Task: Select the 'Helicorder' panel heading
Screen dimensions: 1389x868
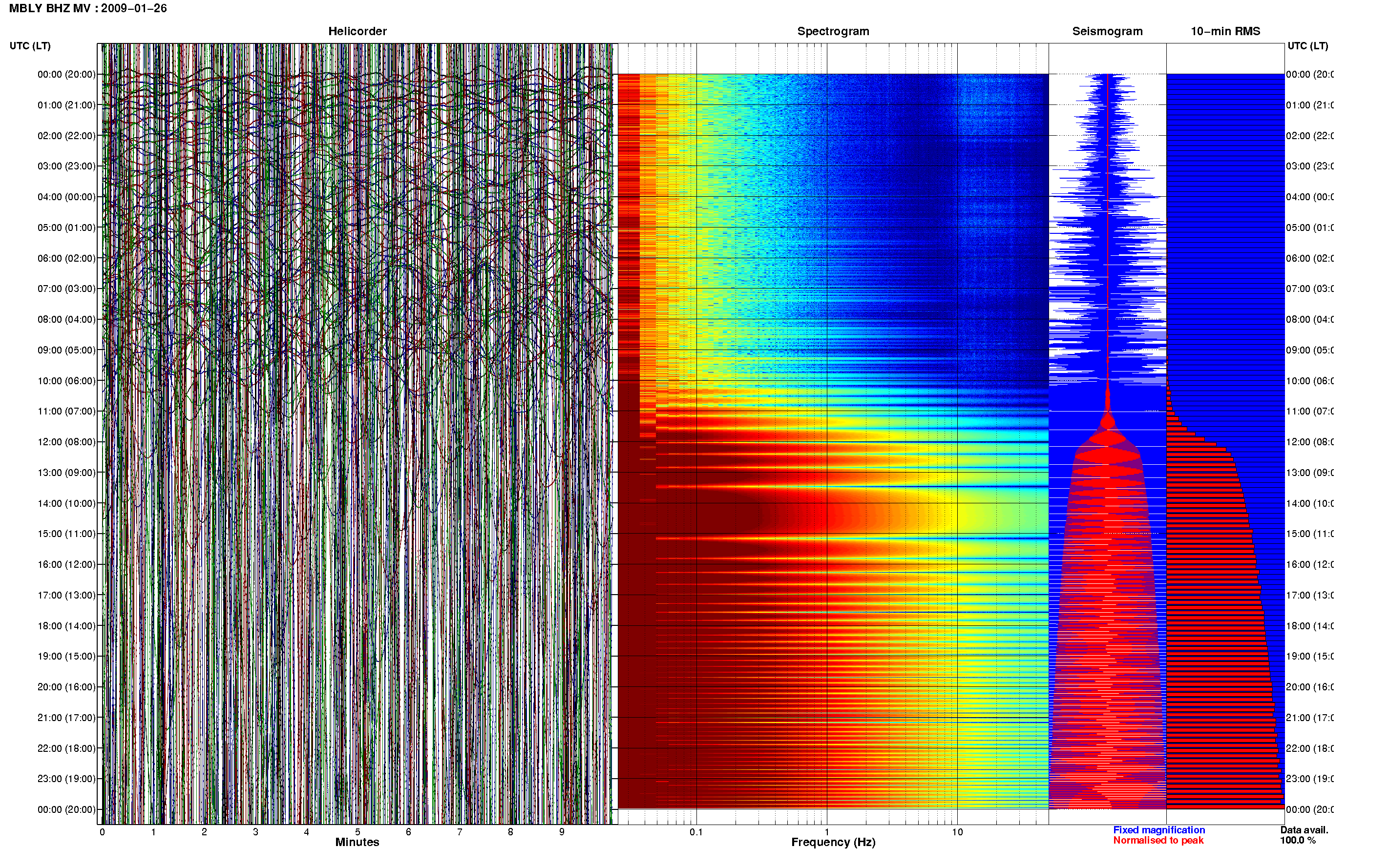Action: [x=357, y=32]
